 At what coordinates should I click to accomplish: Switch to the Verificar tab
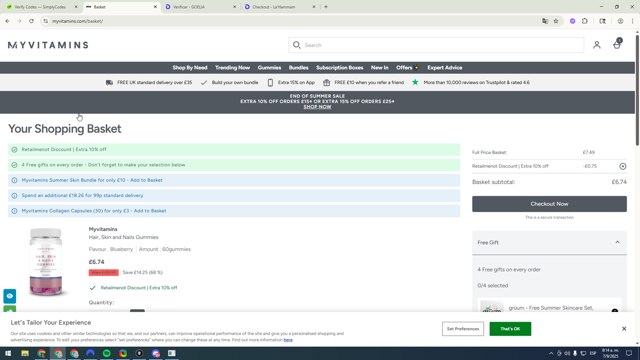(x=200, y=7)
